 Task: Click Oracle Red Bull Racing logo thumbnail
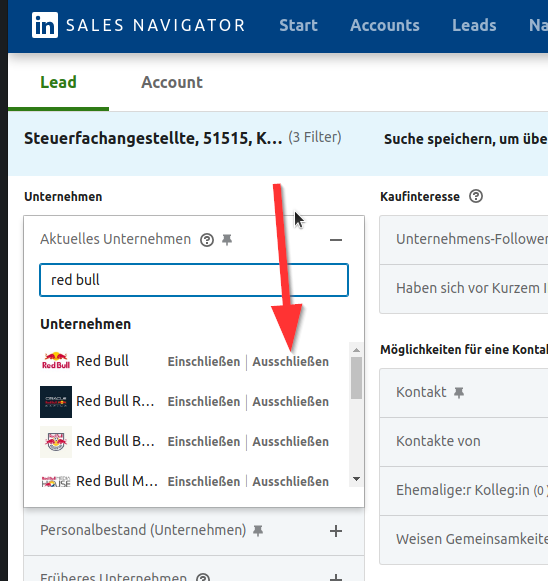tap(56, 402)
